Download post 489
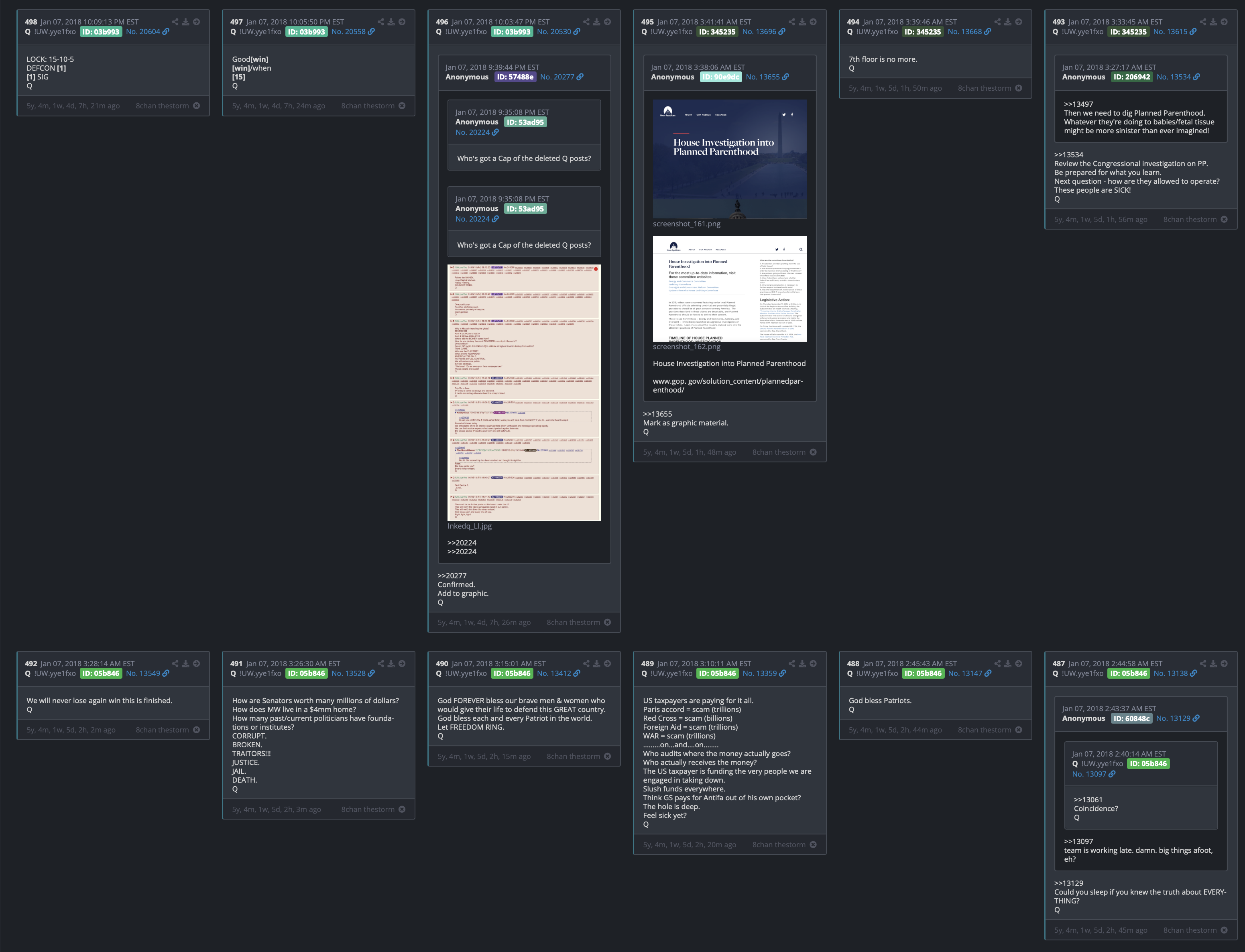This screenshot has width=1245, height=952. [x=802, y=663]
